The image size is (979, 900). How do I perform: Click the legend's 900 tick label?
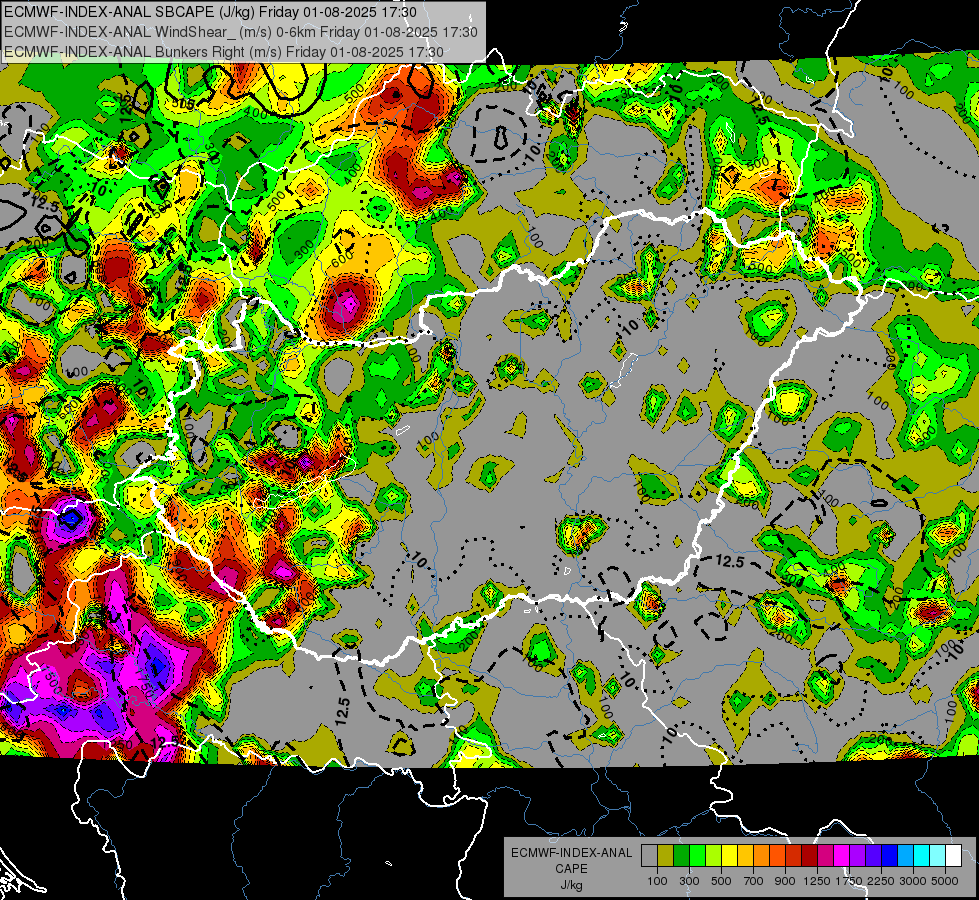(x=785, y=881)
